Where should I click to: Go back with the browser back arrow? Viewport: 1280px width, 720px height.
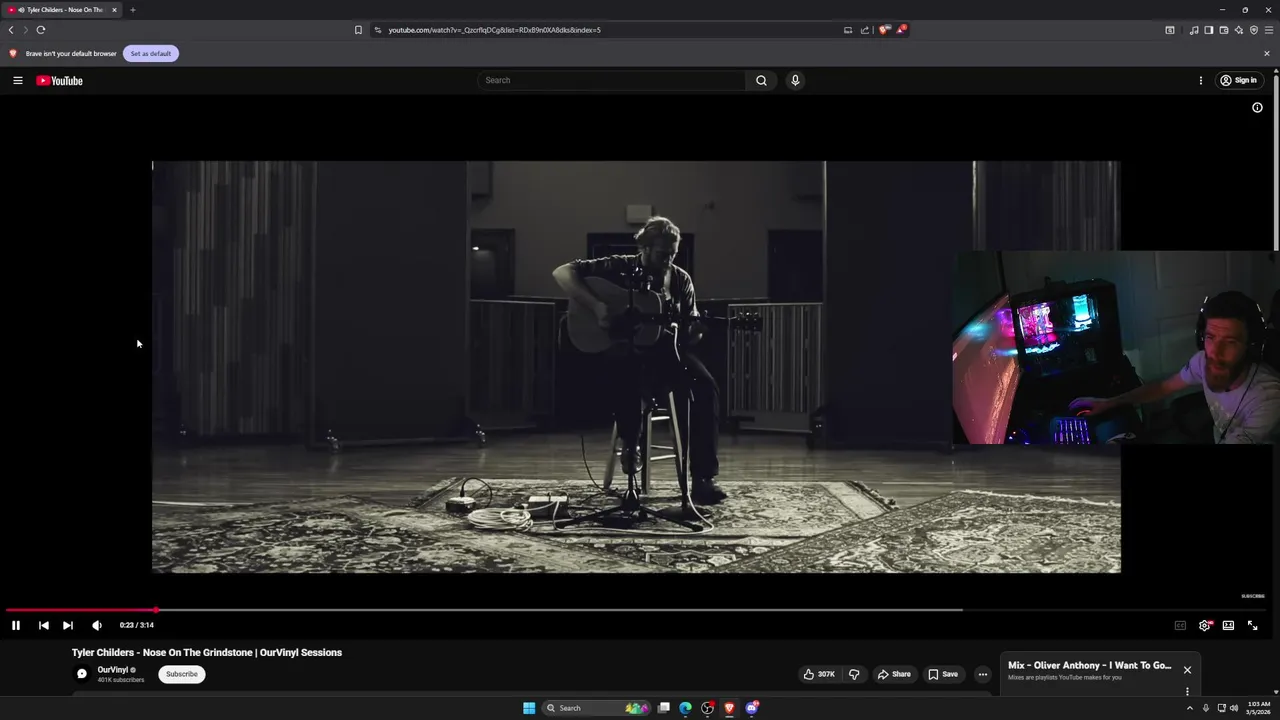point(11,30)
